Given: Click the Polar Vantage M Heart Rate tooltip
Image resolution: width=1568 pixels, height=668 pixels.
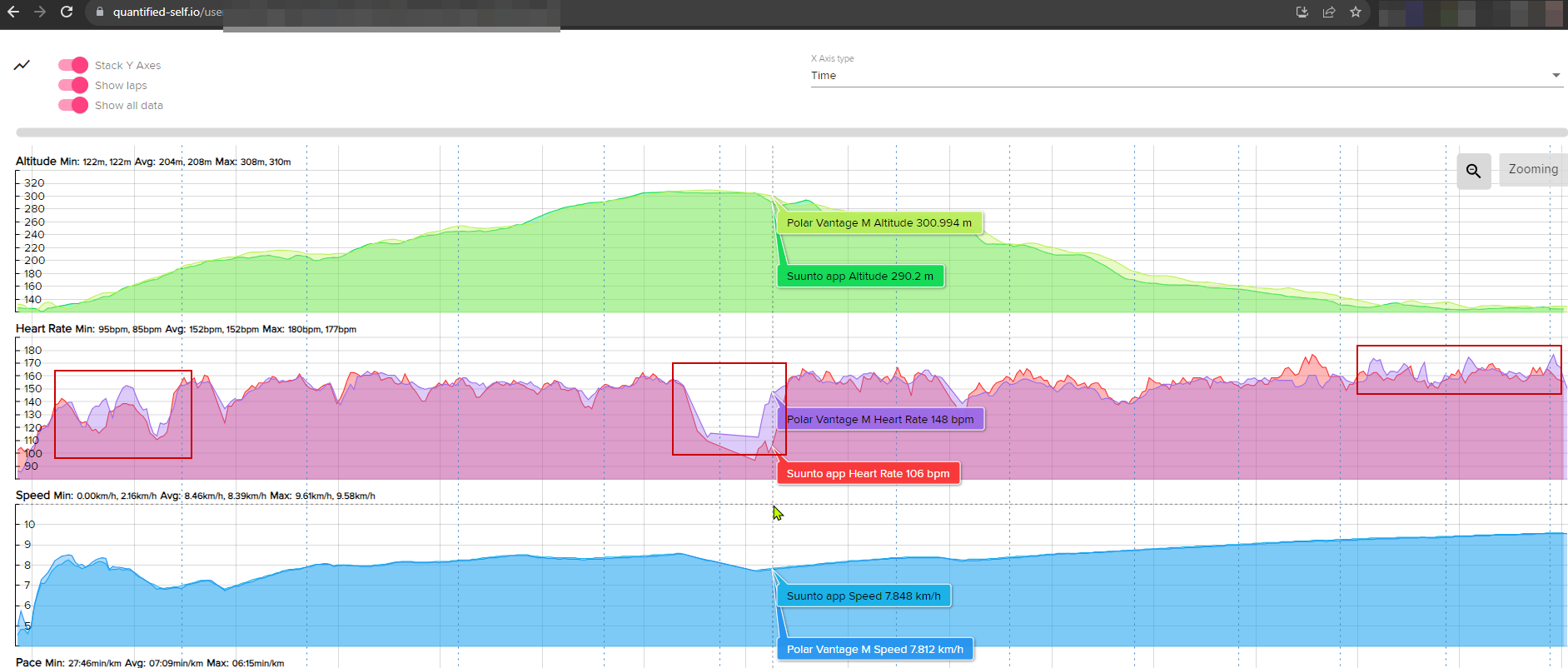Looking at the screenshot, I should pos(880,419).
